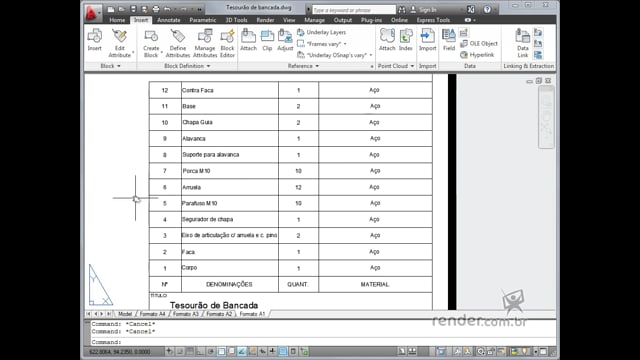640x360 pixels.
Task: Click the Insert block tool icon
Action: tap(95, 40)
